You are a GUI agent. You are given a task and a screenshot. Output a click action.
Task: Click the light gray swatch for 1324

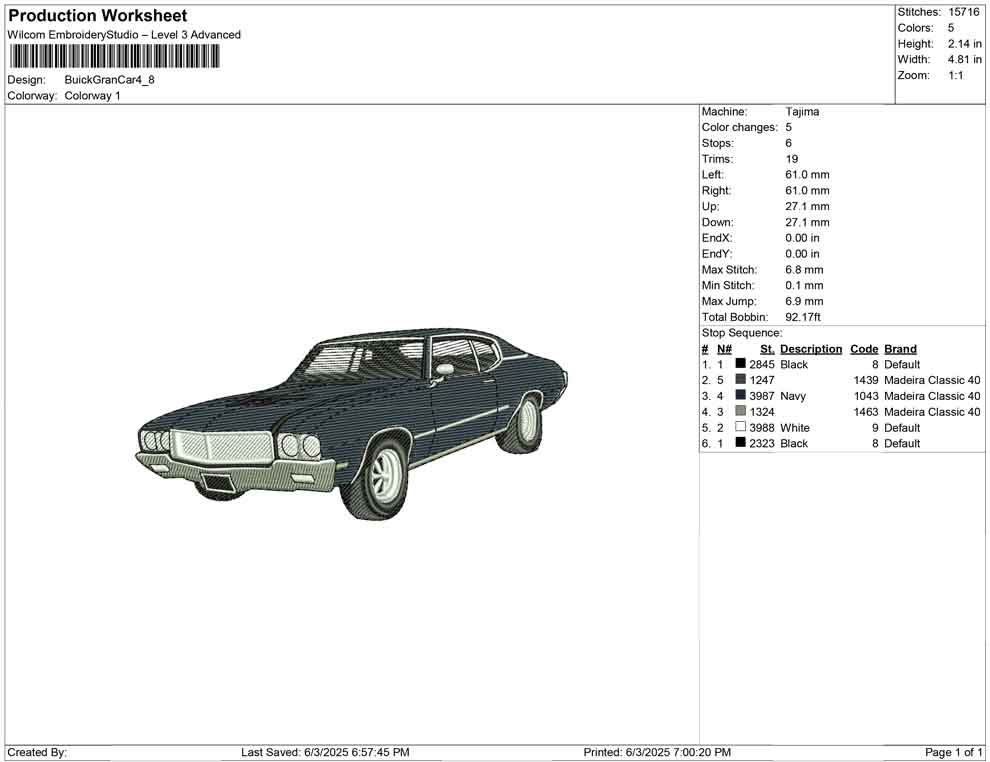click(x=741, y=411)
